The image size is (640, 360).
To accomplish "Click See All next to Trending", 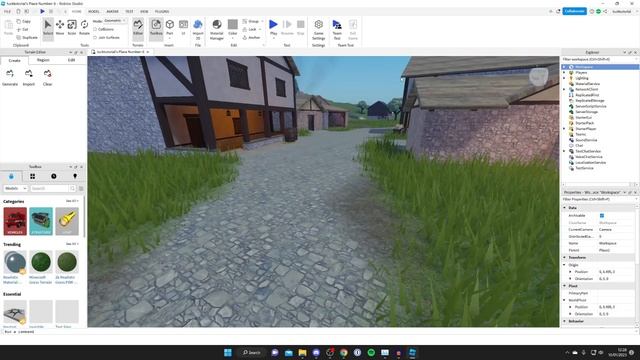I will coord(72,244).
